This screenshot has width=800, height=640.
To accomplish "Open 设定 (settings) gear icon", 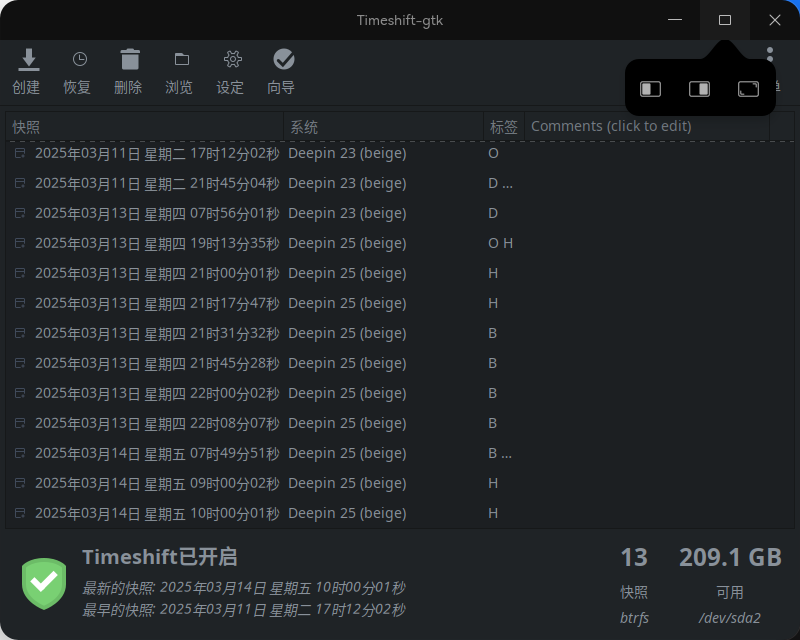I will [x=233, y=60].
